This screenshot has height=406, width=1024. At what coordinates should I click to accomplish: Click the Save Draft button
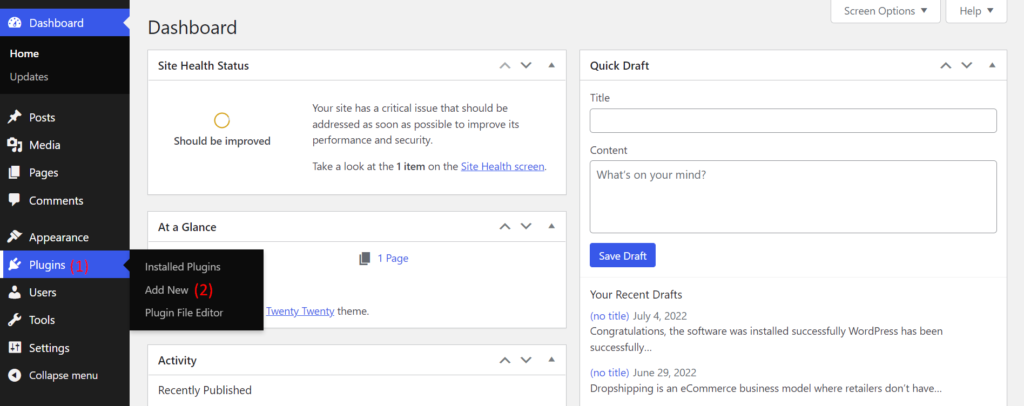(622, 256)
